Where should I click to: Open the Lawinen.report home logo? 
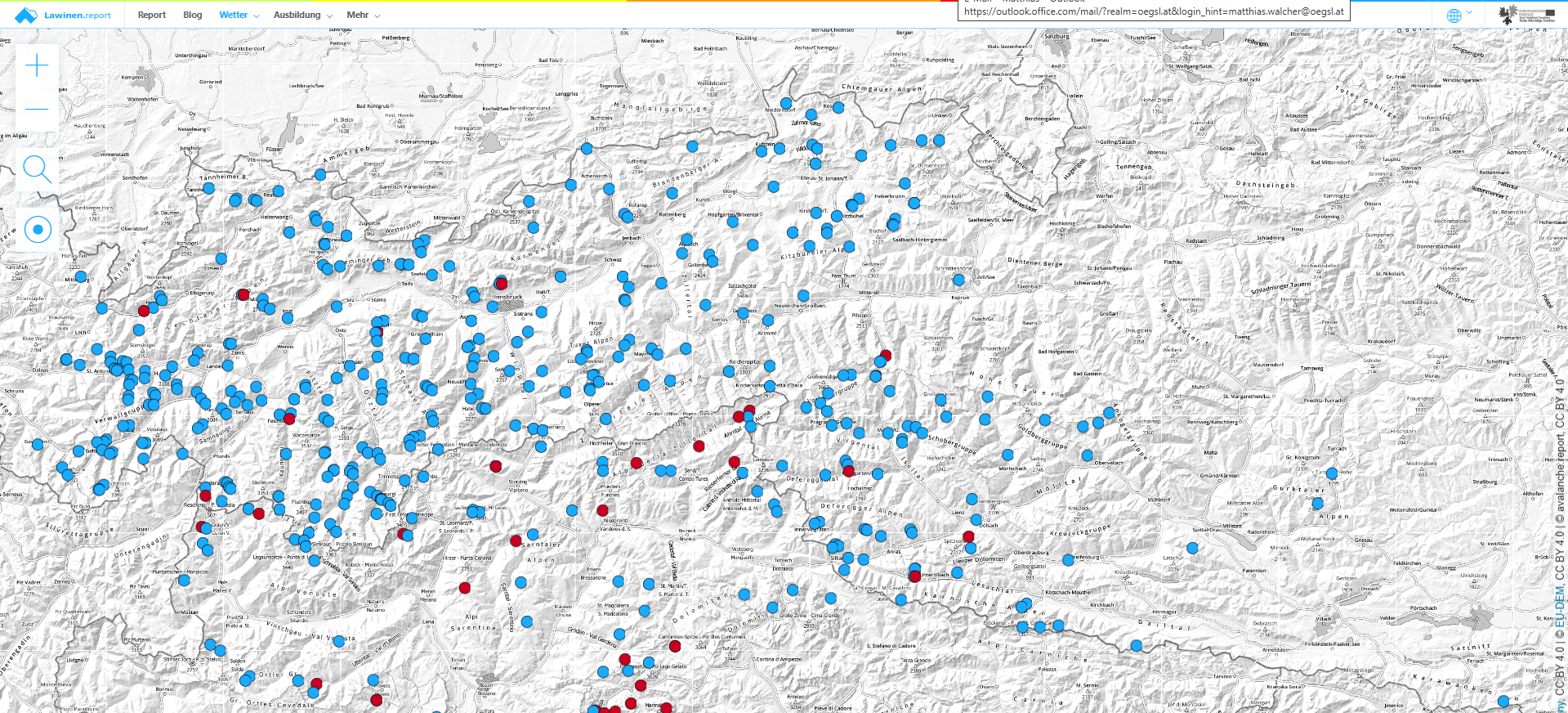(63, 15)
